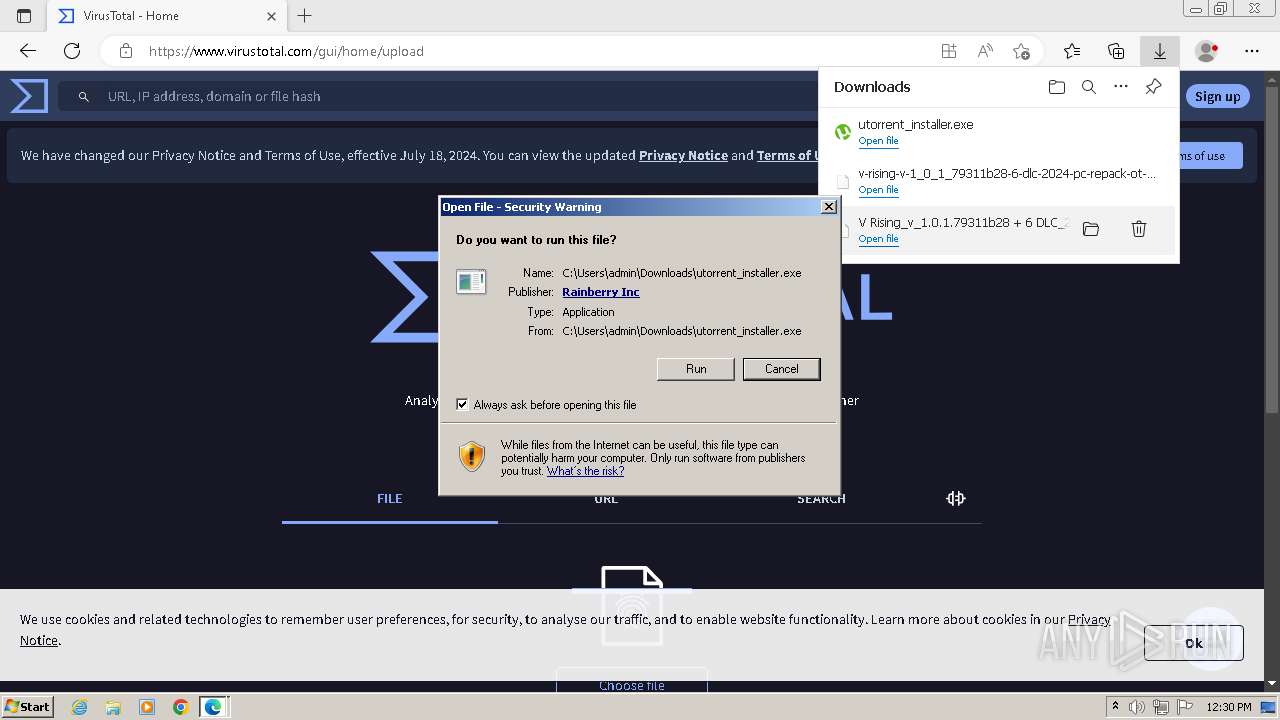Open More options in Downloads panel

pos(1121,87)
